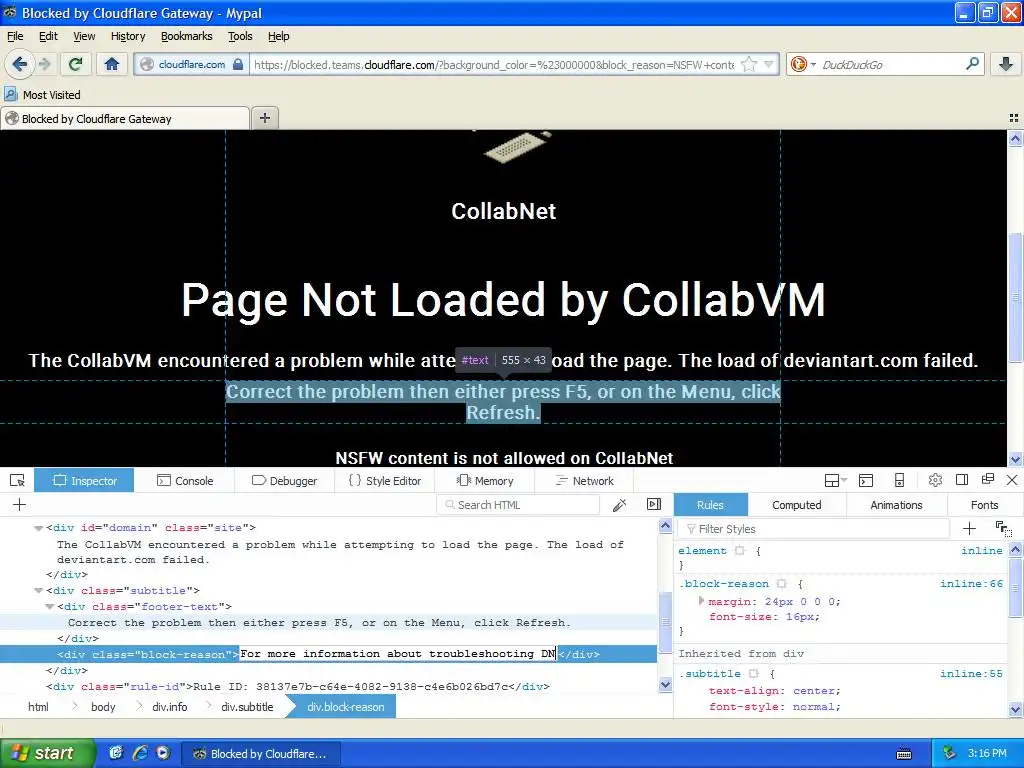This screenshot has height=768, width=1024.
Task: Open the inline:55 source link
Action: (x=971, y=673)
